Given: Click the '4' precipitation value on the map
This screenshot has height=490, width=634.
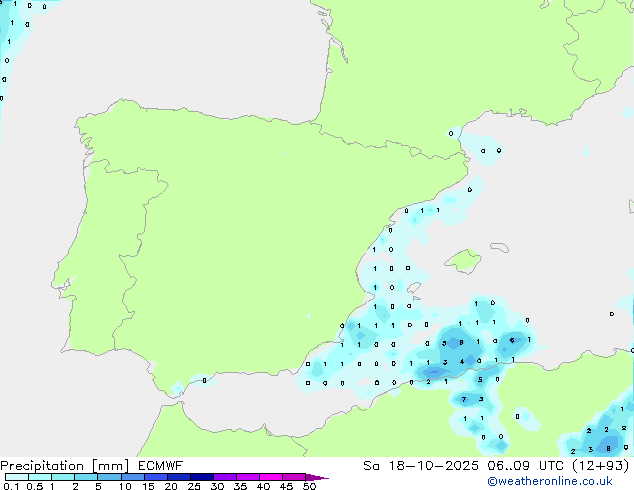Looking at the screenshot, I should [x=462, y=362].
